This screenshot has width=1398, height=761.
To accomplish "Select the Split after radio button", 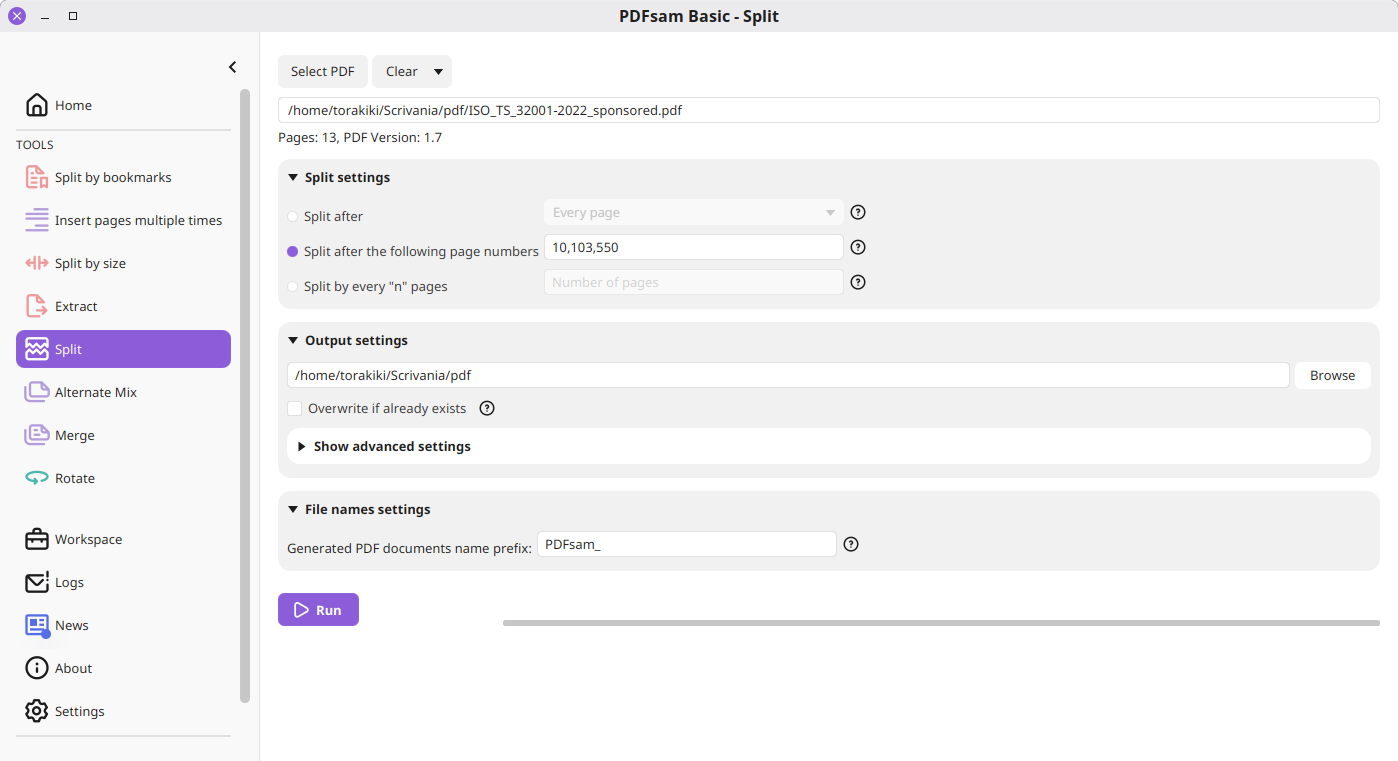I will pos(293,216).
